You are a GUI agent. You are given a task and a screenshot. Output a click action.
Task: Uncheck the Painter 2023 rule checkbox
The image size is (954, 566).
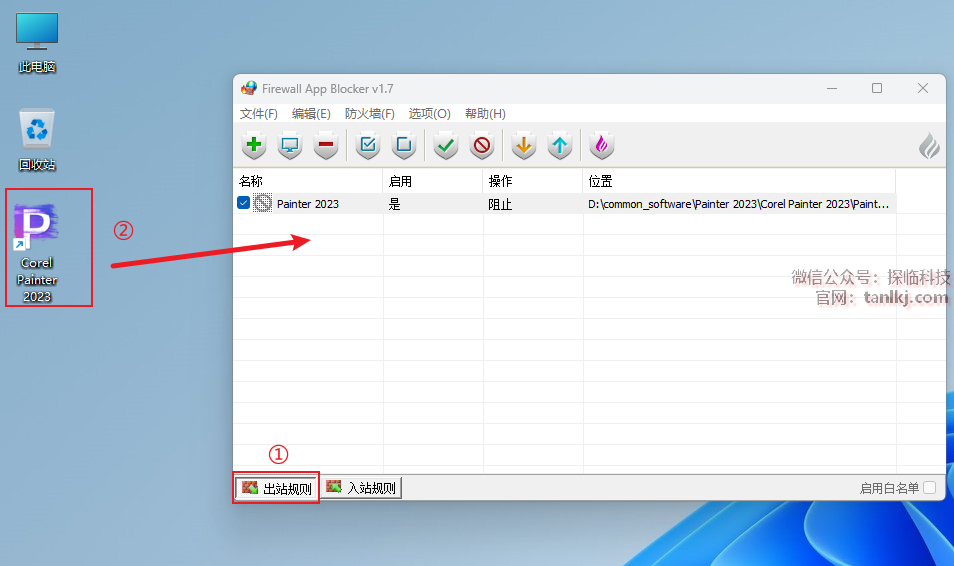pos(244,203)
